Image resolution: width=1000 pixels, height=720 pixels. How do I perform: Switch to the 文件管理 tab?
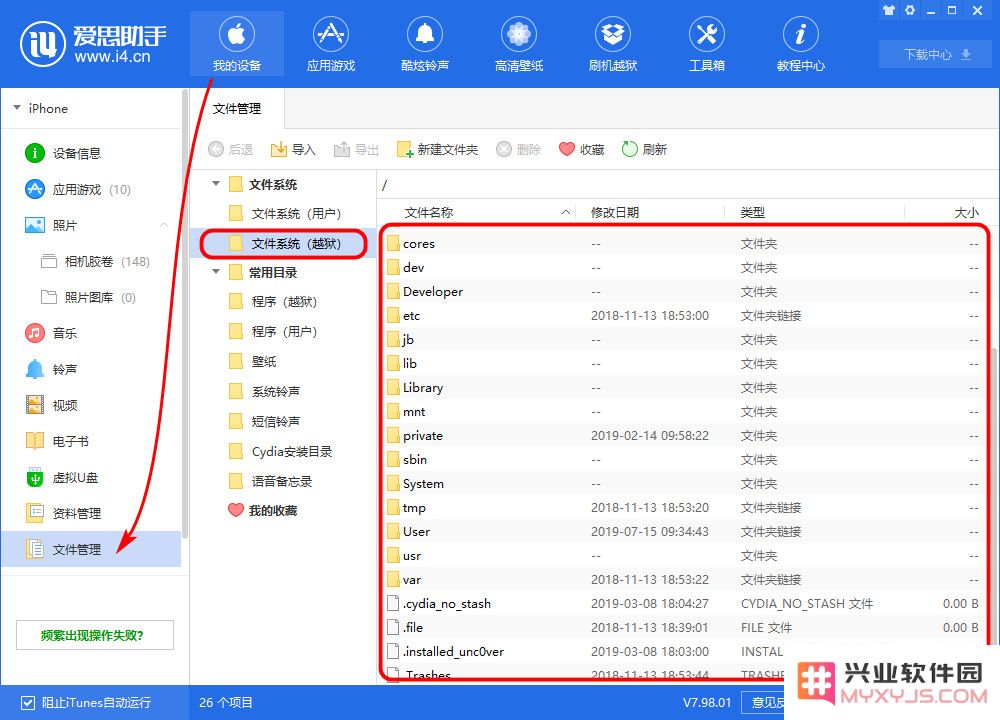pyautogui.click(x=237, y=109)
